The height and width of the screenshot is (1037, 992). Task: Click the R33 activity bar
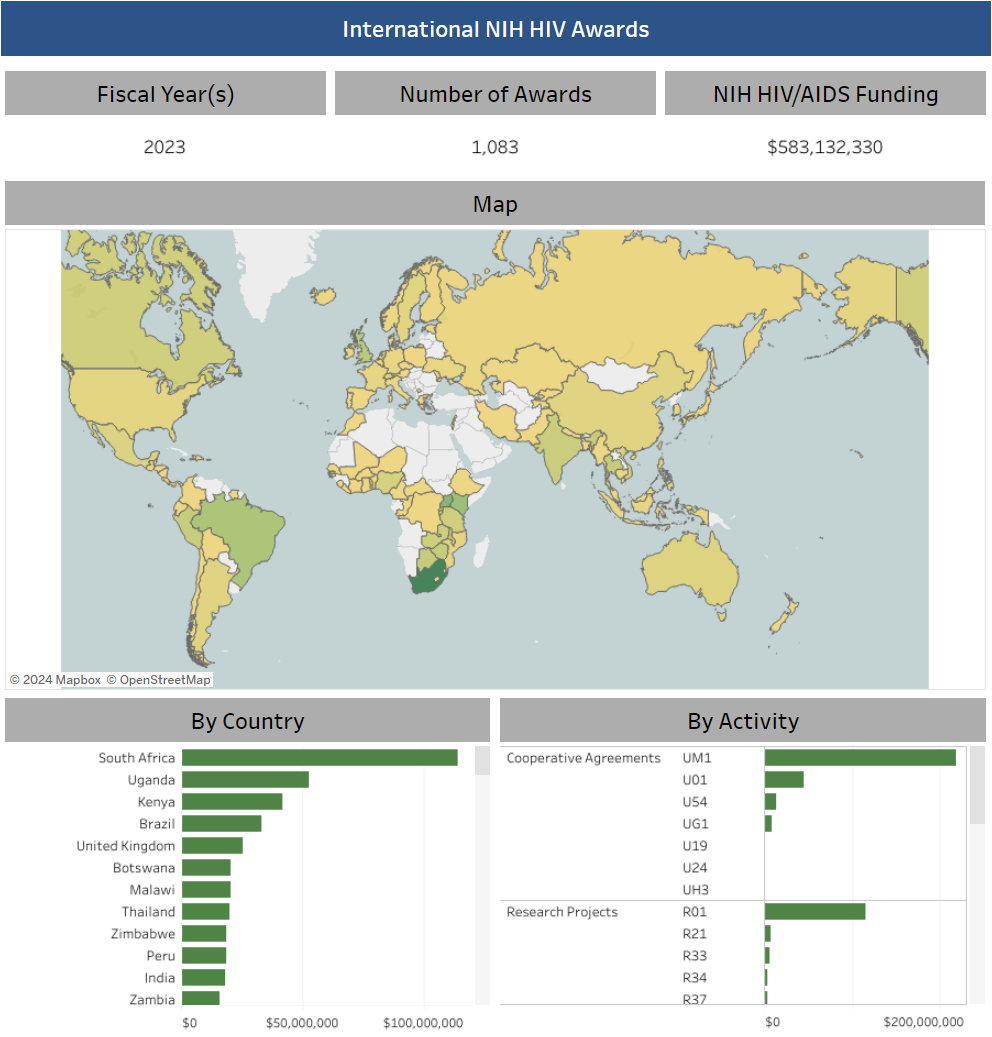click(x=767, y=956)
